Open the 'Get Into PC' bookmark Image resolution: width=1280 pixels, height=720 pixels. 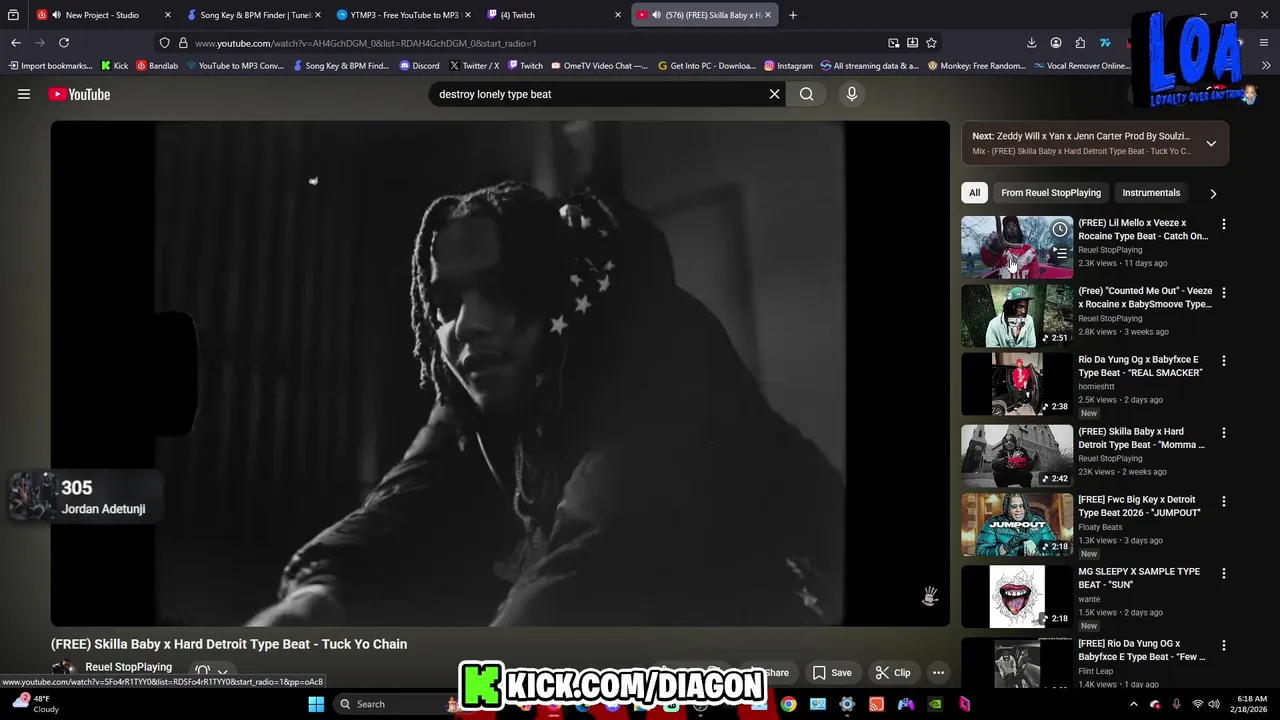click(x=706, y=66)
